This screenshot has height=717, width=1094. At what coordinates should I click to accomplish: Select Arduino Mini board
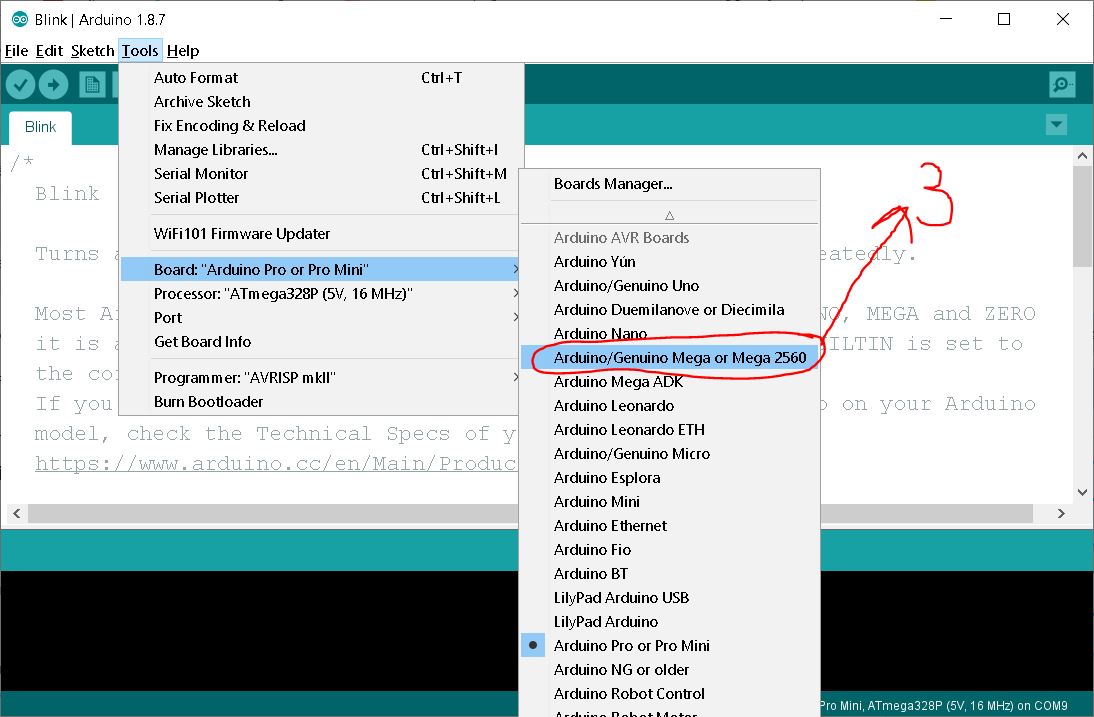tap(670, 501)
